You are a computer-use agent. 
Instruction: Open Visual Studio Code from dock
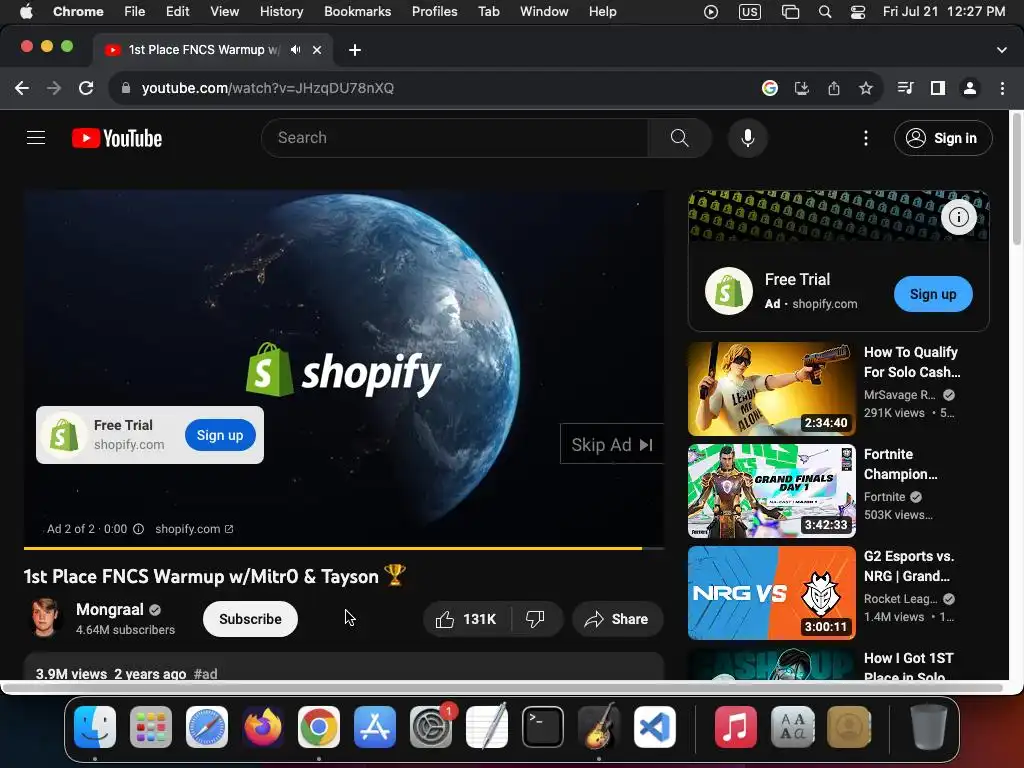655,727
